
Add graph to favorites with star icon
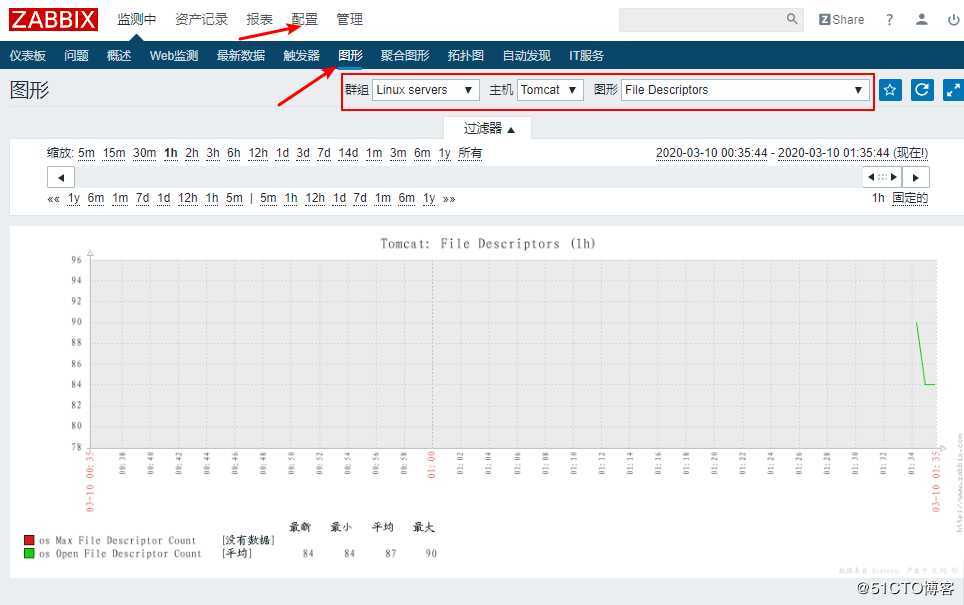click(889, 89)
